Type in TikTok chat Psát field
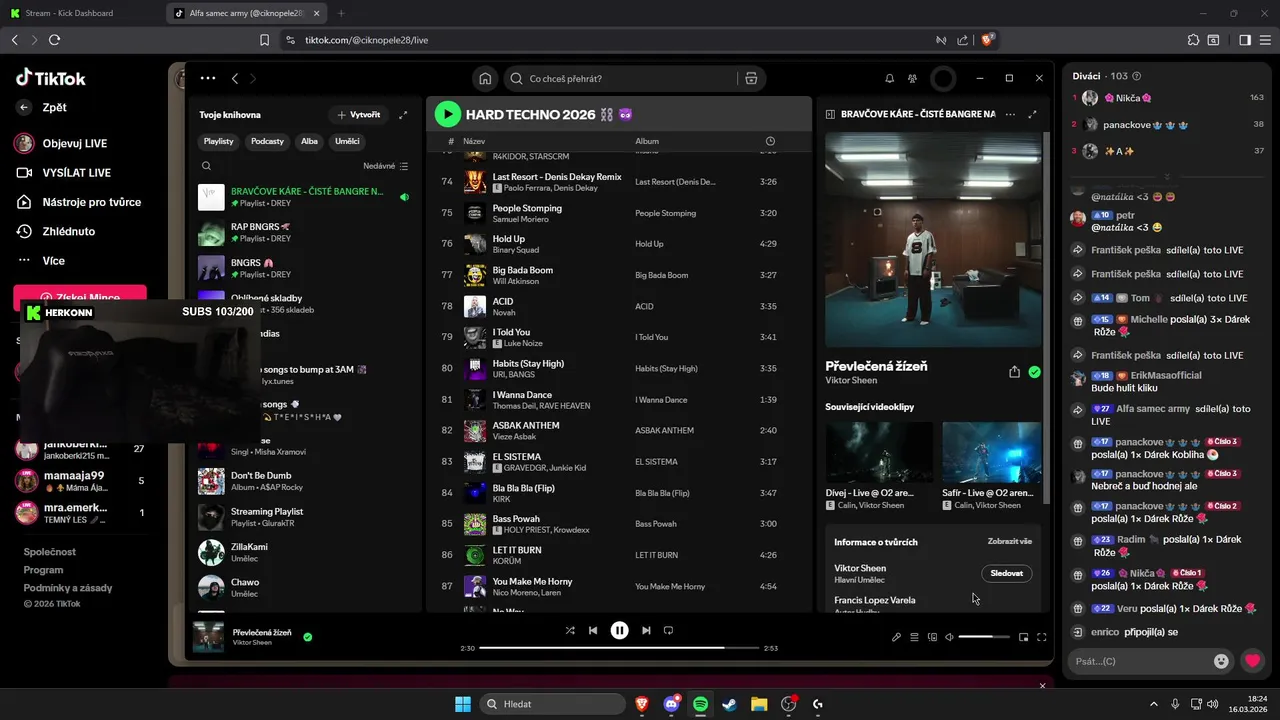The image size is (1280, 720). click(1138, 661)
